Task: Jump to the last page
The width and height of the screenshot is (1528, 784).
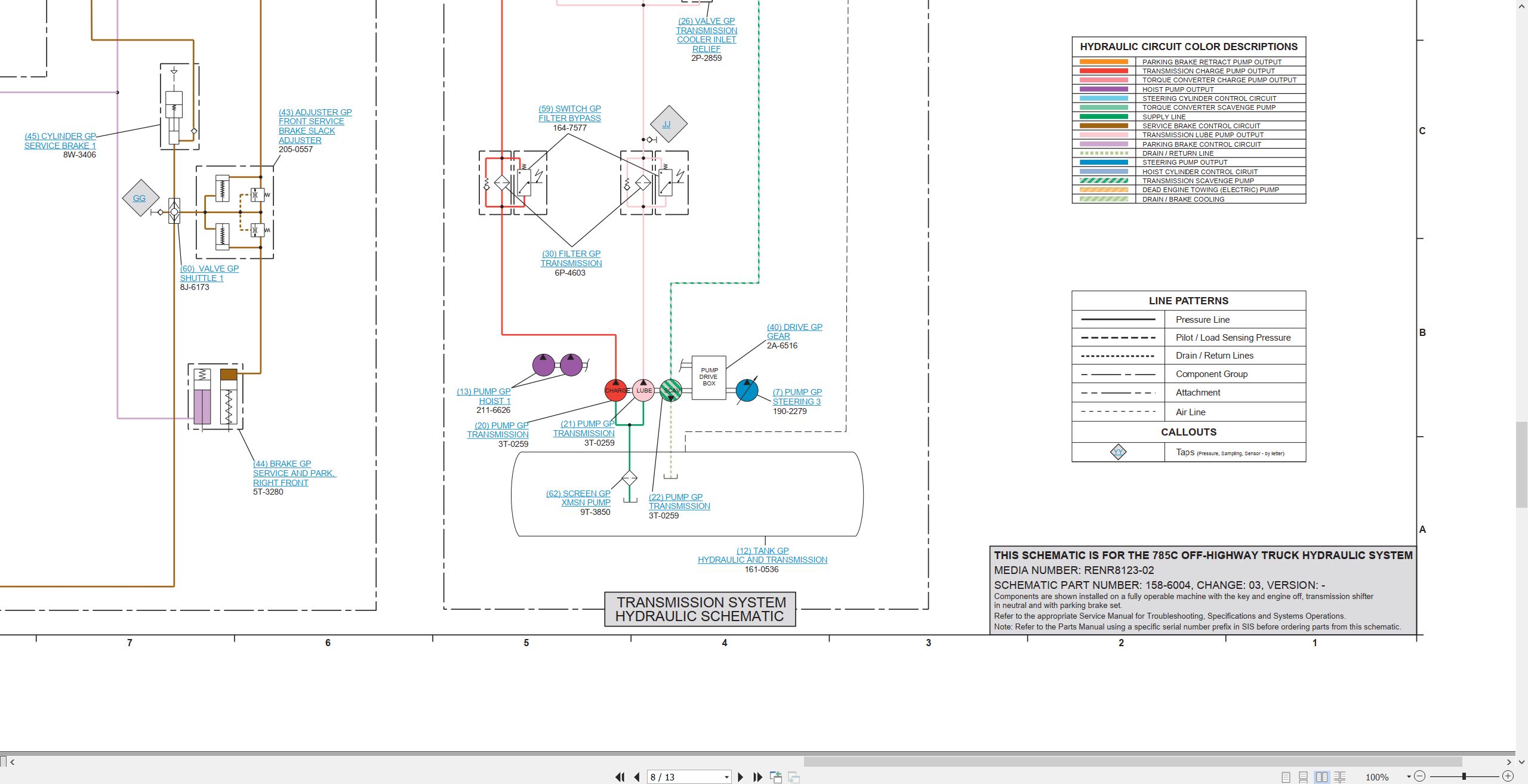Action: (x=758, y=777)
